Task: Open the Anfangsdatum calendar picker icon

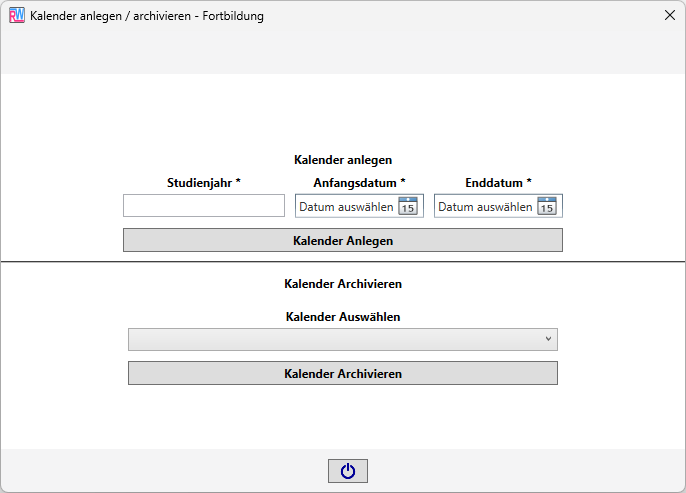Action: (x=408, y=206)
